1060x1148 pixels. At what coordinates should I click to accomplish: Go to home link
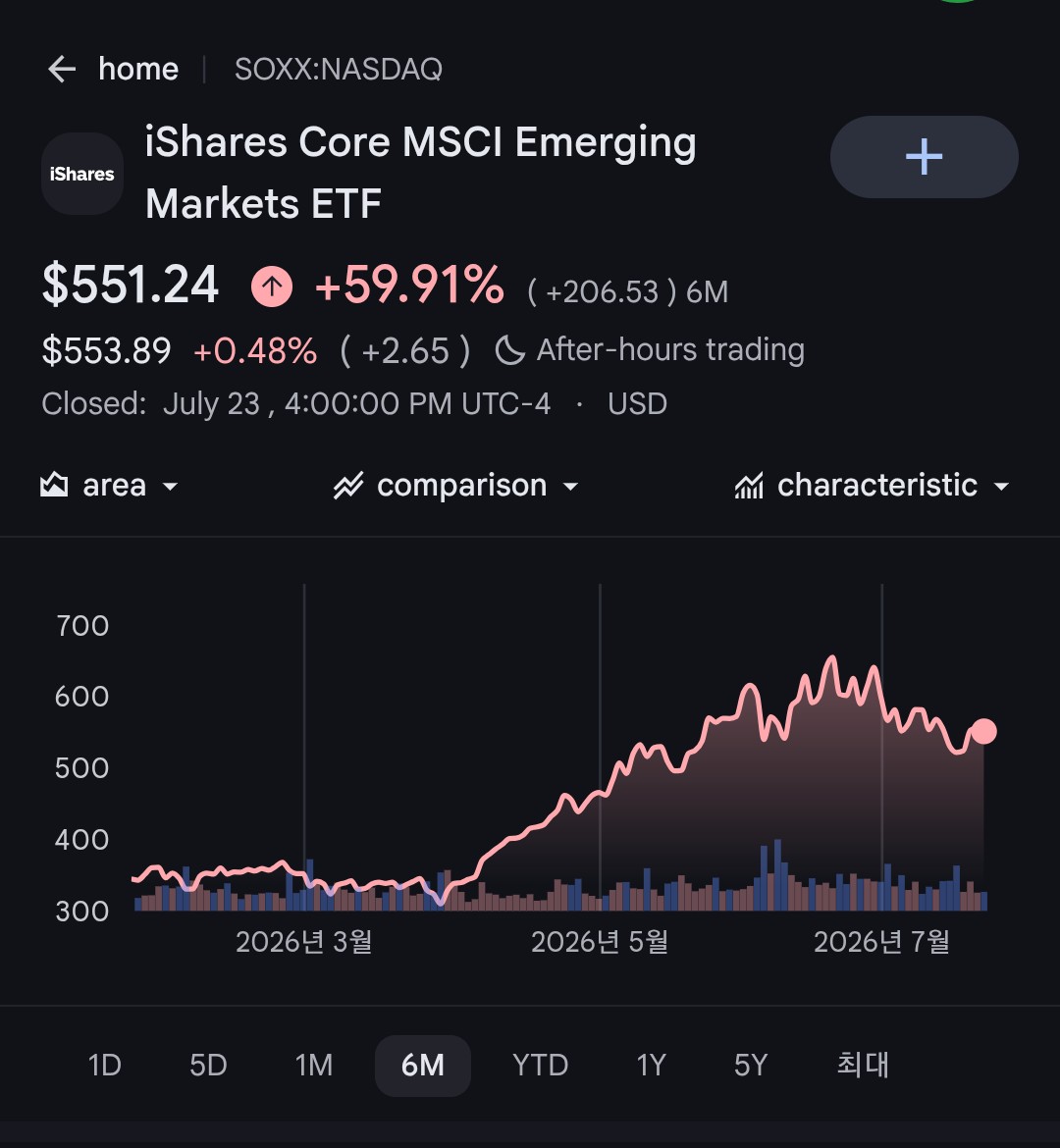click(x=138, y=70)
